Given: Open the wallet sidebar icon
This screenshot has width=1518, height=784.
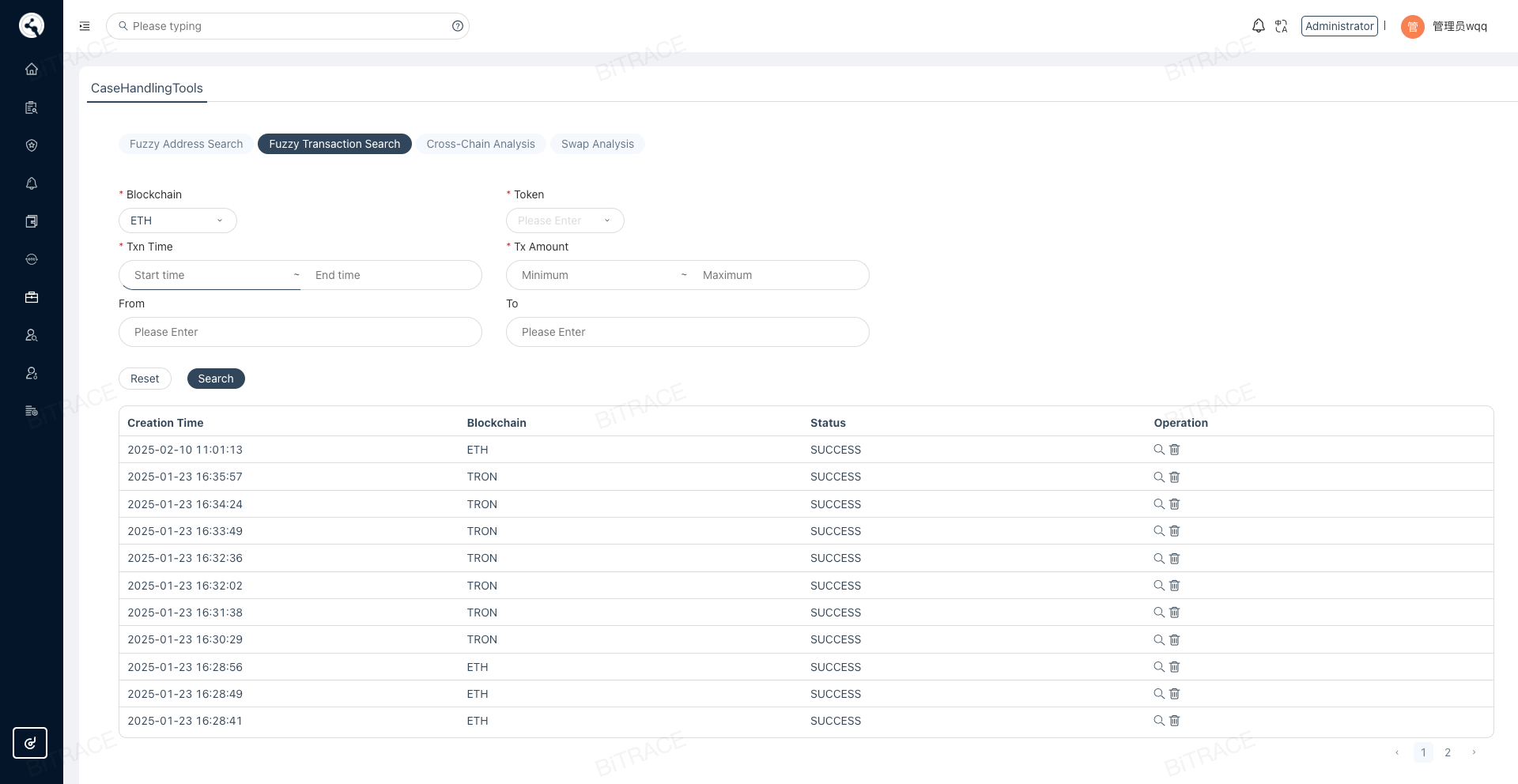Looking at the screenshot, I should 32,221.
